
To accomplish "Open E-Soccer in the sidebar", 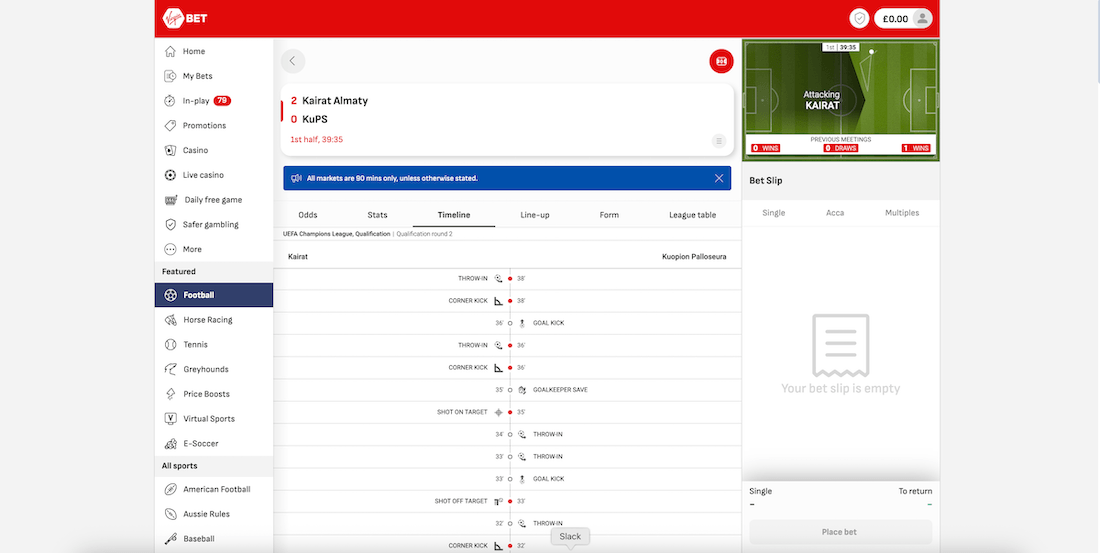I will [214, 444].
